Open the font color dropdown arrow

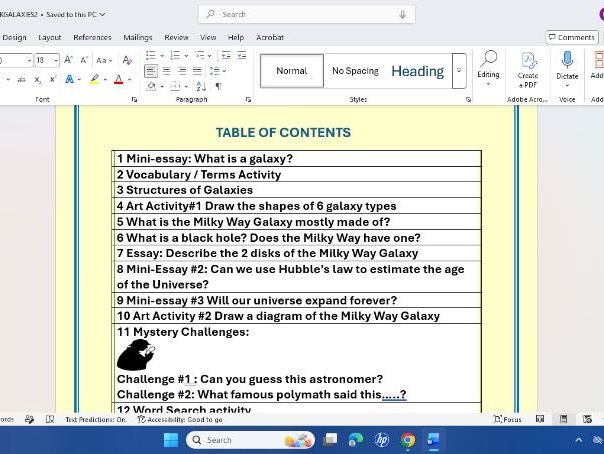129,80
